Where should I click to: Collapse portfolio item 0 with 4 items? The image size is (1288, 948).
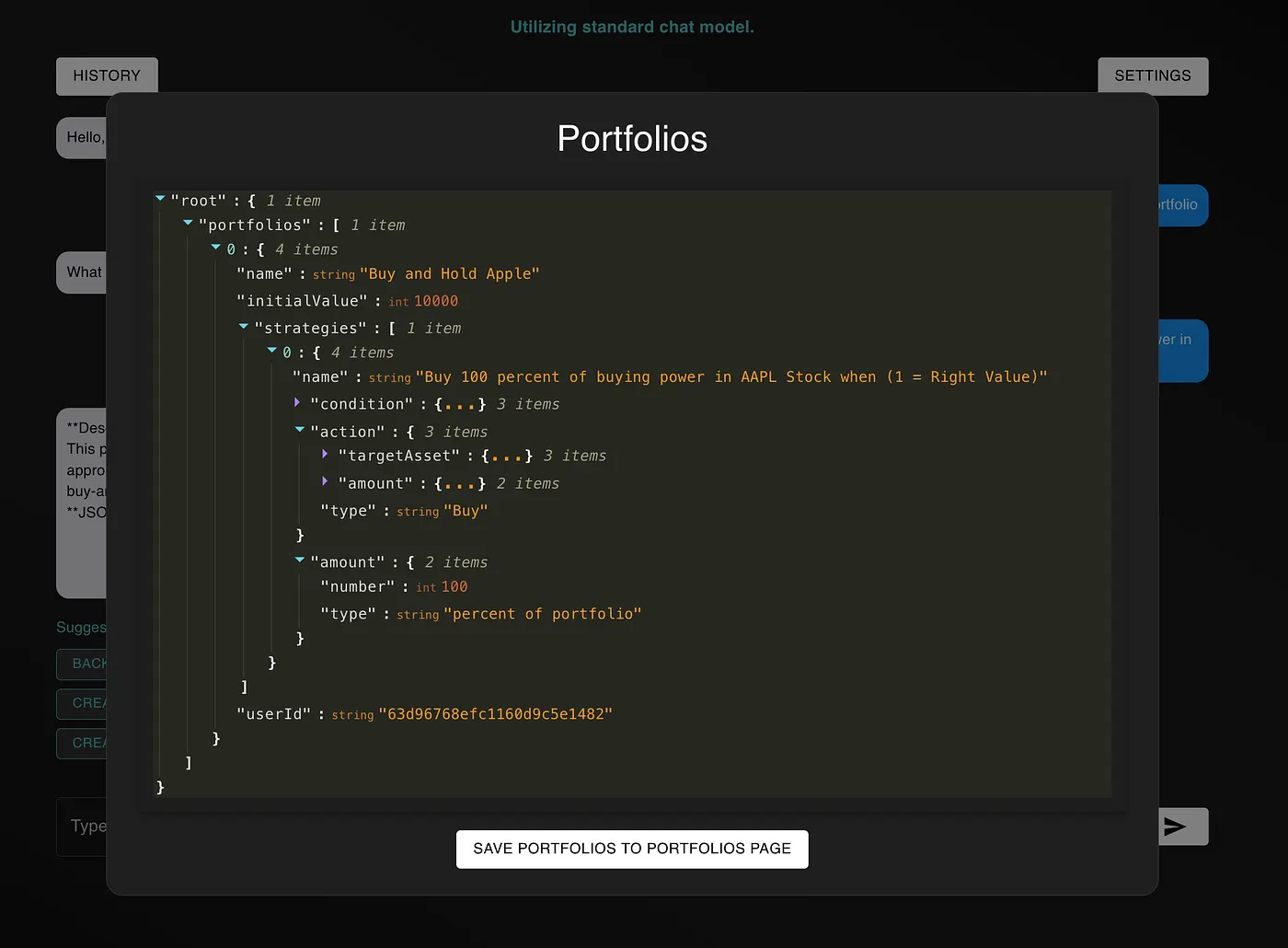click(x=216, y=248)
